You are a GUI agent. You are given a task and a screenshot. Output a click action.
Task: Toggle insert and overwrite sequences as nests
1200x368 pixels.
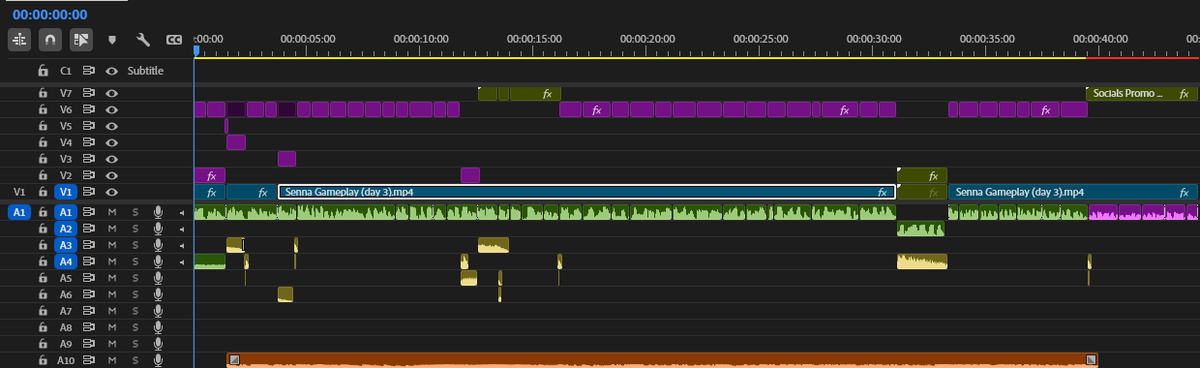20,40
